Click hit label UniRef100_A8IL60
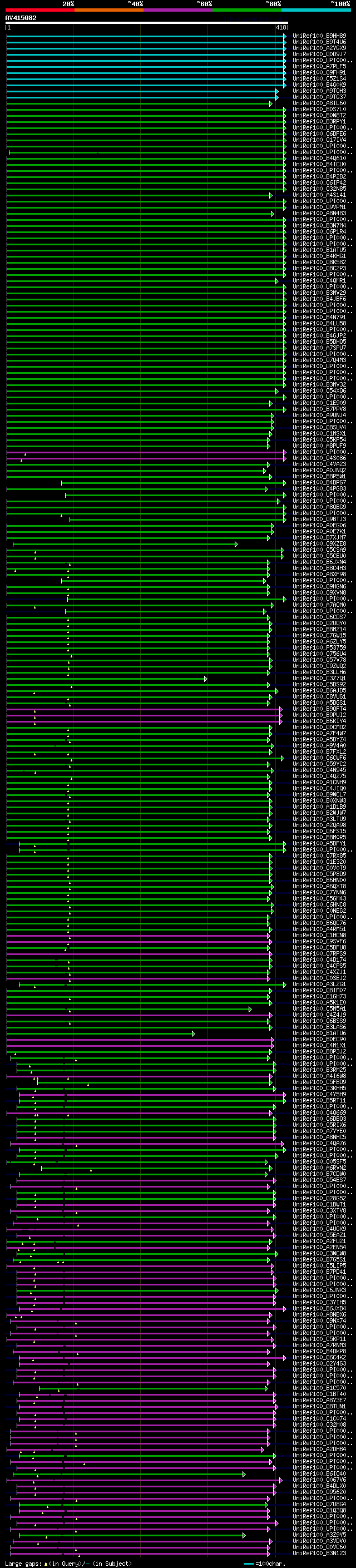The width and height of the screenshot is (356, 1568). point(319,103)
